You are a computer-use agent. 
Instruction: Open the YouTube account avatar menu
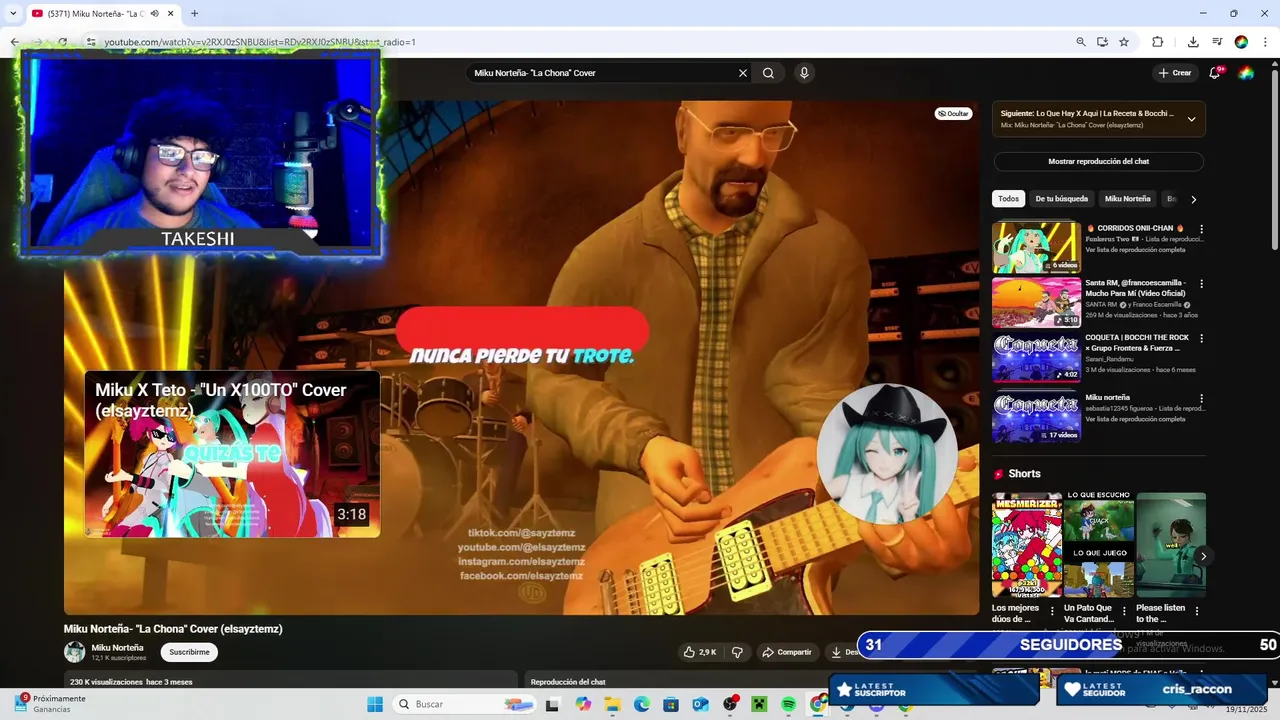click(1246, 73)
